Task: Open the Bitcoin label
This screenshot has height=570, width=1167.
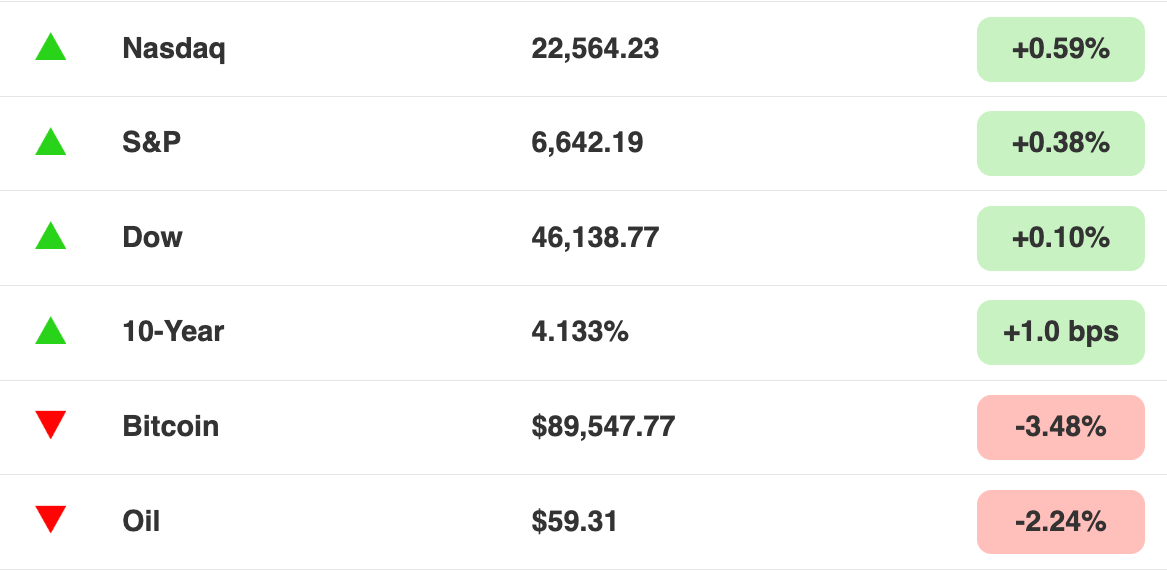Action: (x=171, y=426)
